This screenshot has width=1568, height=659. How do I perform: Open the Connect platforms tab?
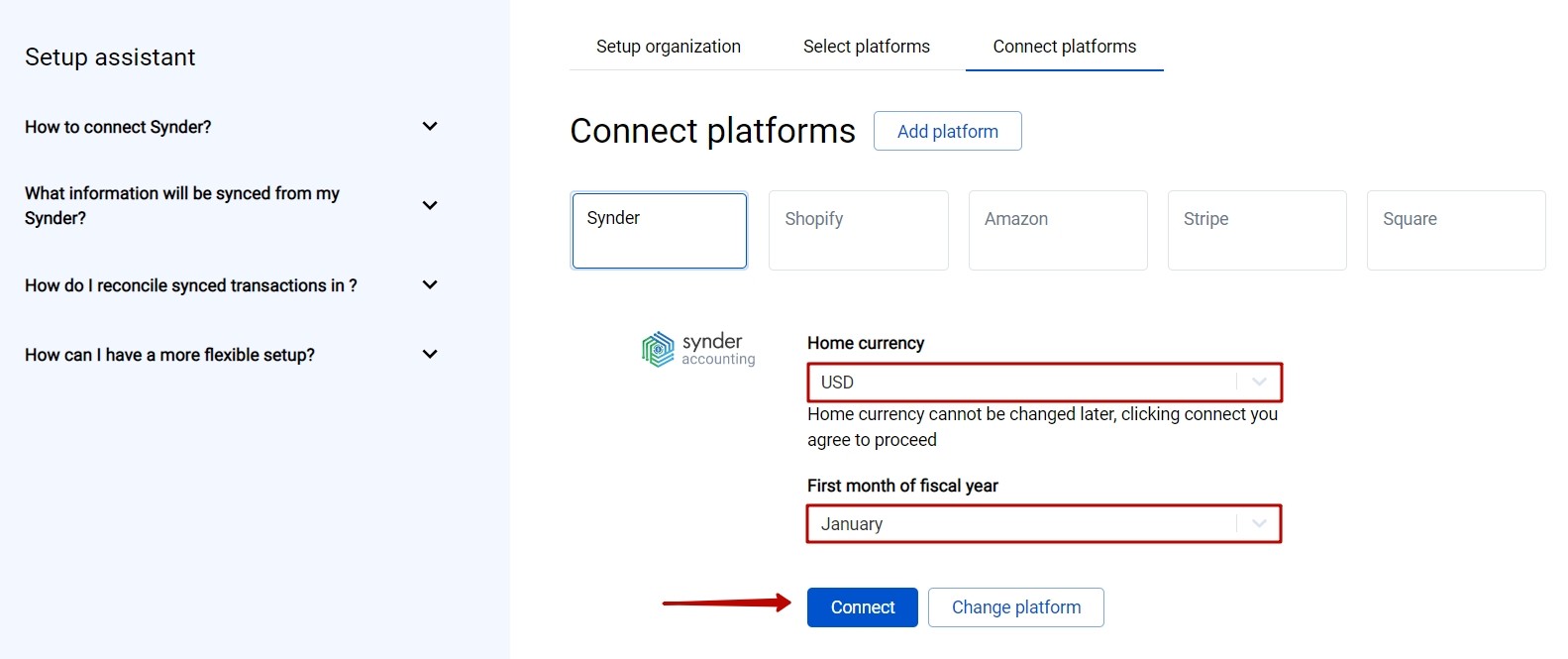point(1065,47)
